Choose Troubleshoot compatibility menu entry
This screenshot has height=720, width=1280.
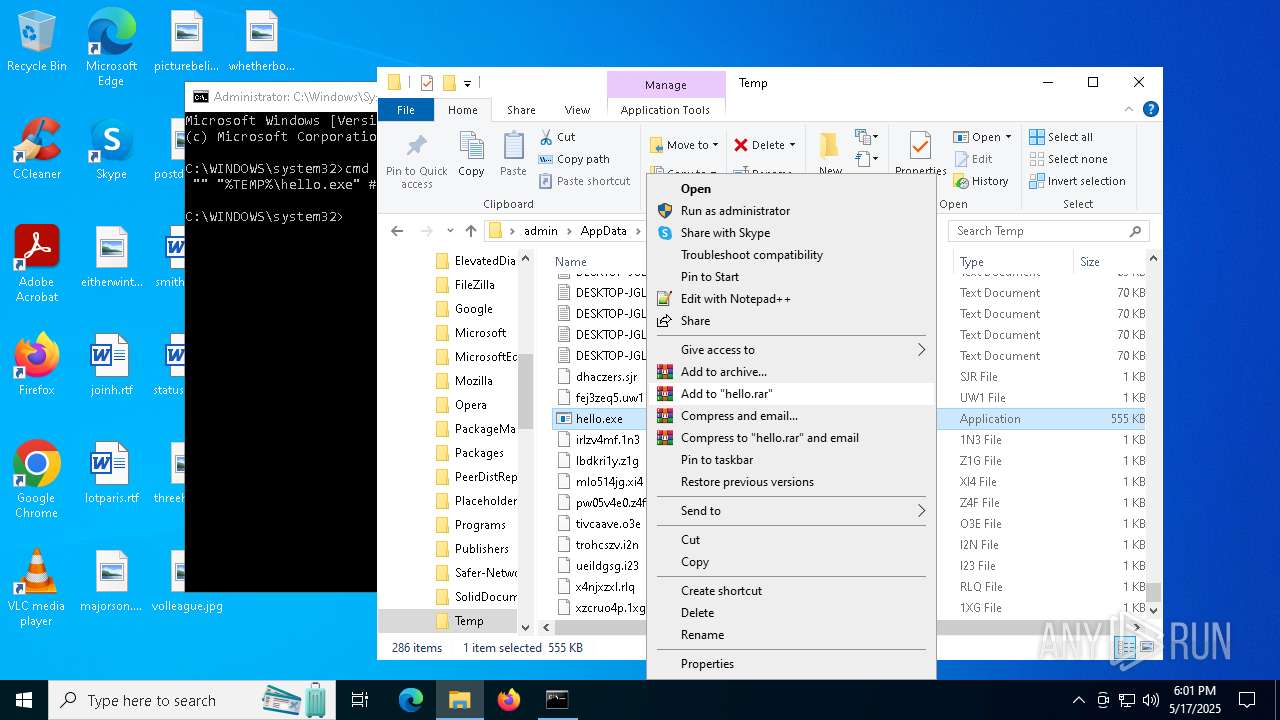click(x=790, y=255)
